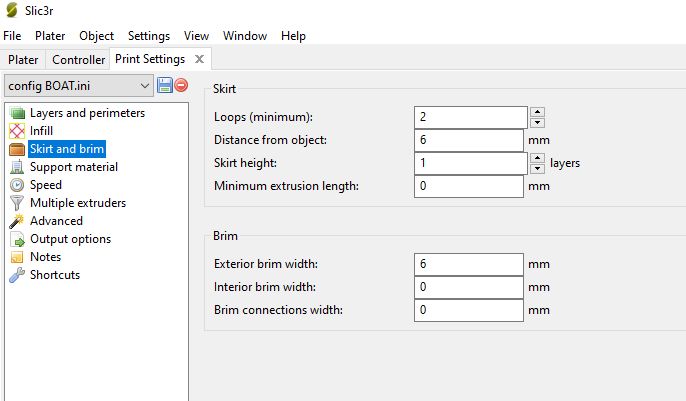Switch to the Controller tab

[x=79, y=60]
